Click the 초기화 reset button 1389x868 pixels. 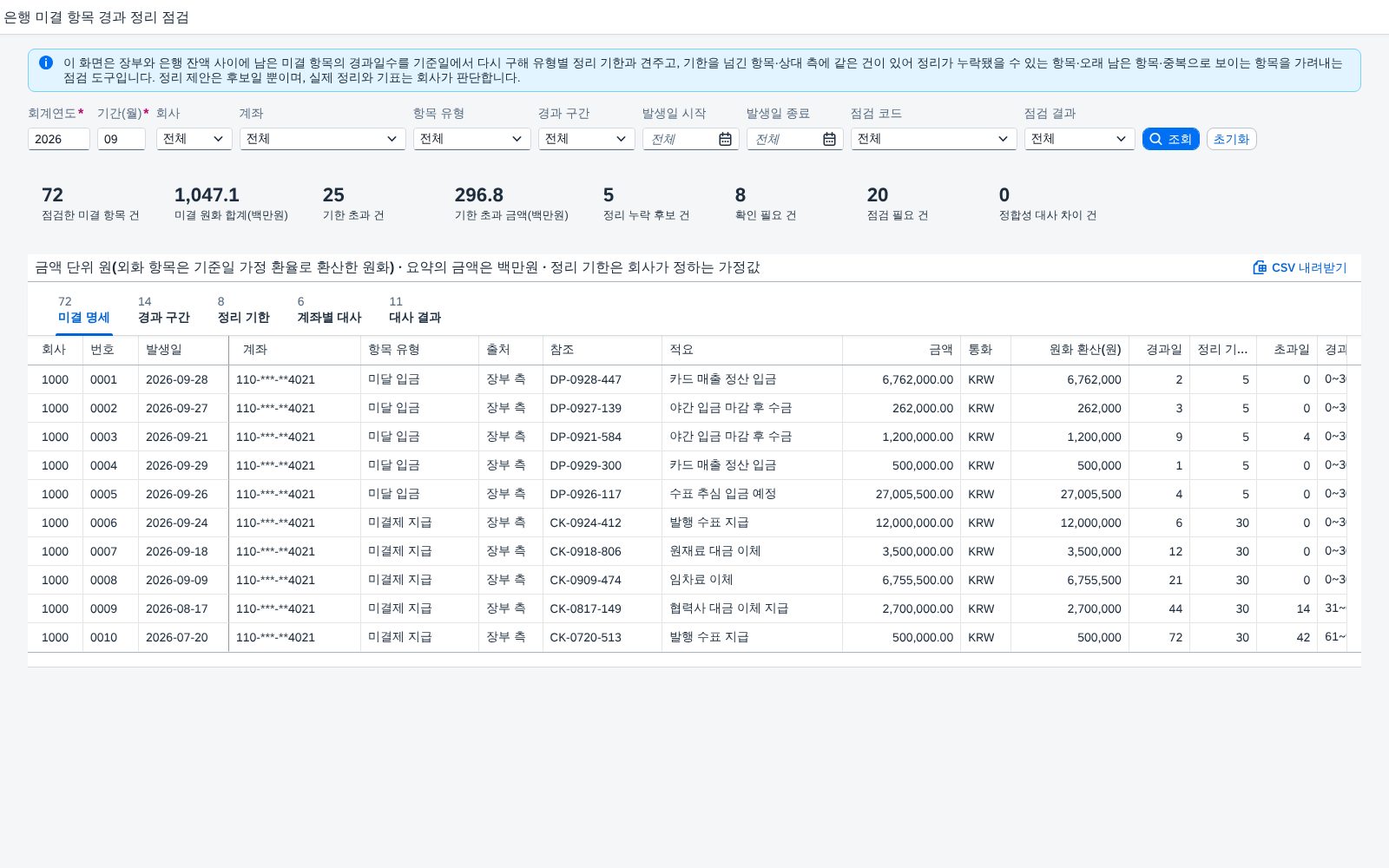(x=1231, y=139)
